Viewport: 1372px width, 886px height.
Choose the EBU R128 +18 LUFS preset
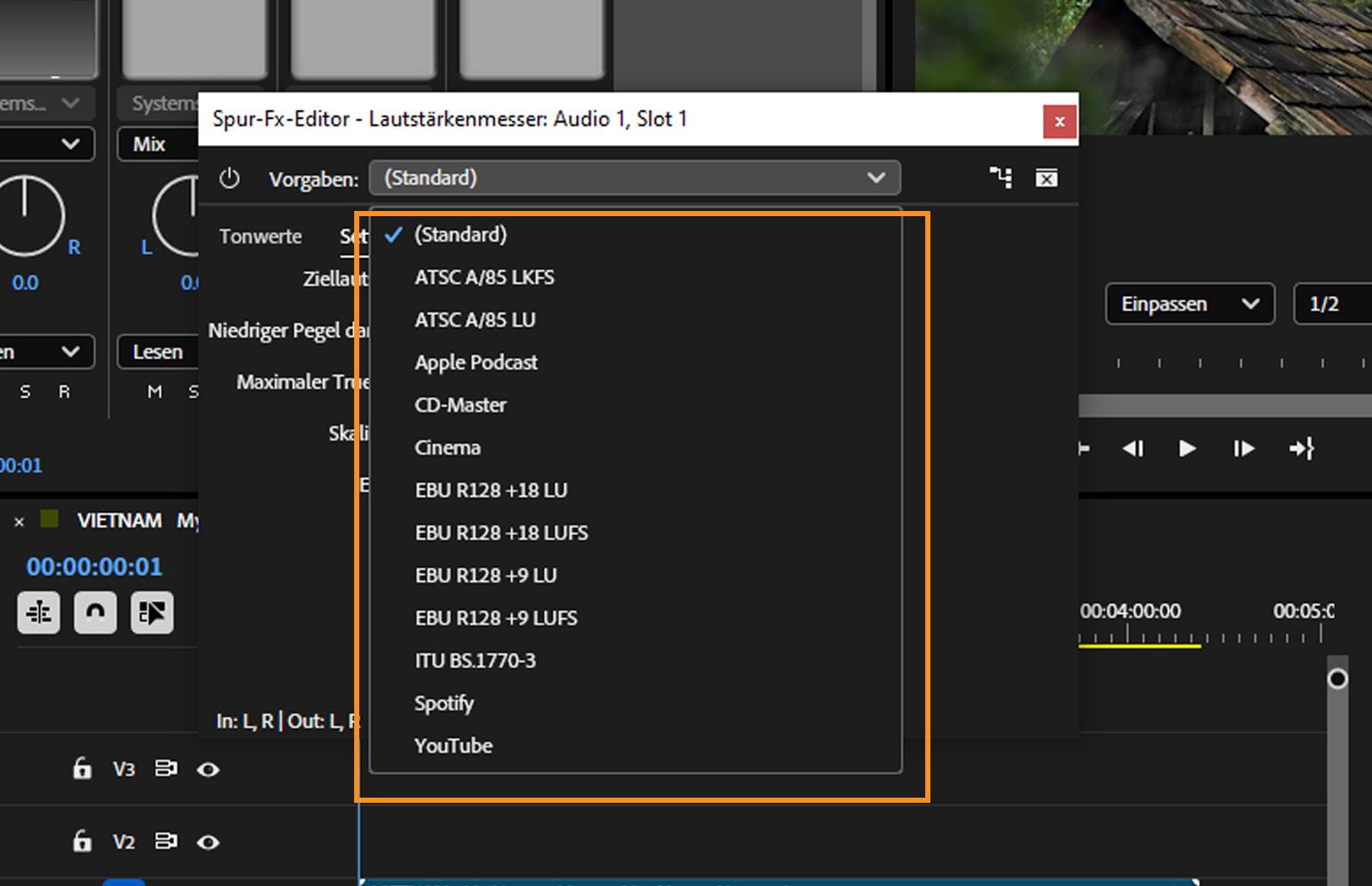[635, 533]
